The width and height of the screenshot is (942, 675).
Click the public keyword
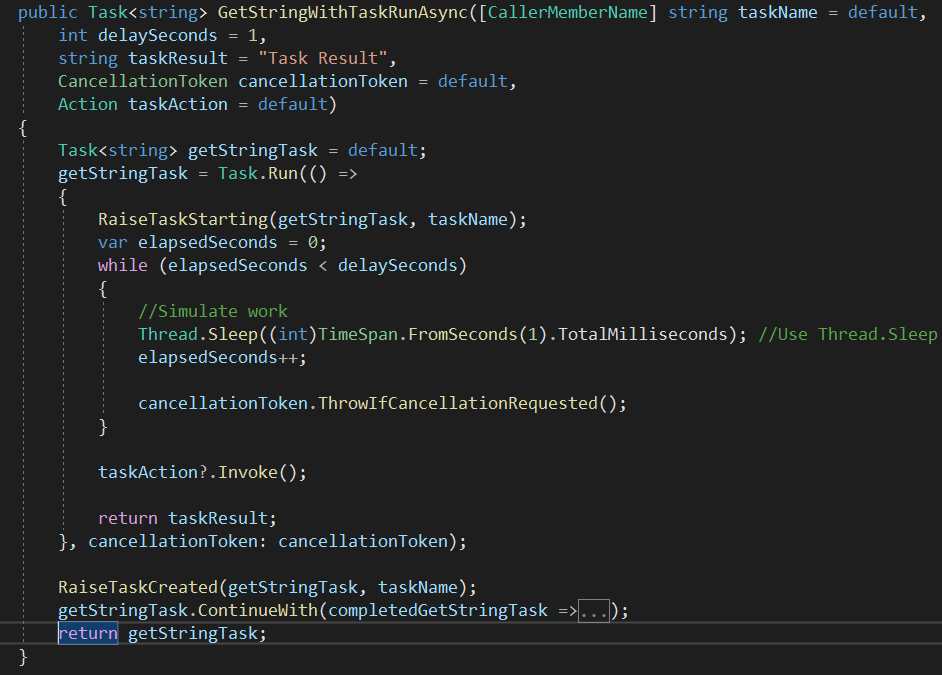47,13
